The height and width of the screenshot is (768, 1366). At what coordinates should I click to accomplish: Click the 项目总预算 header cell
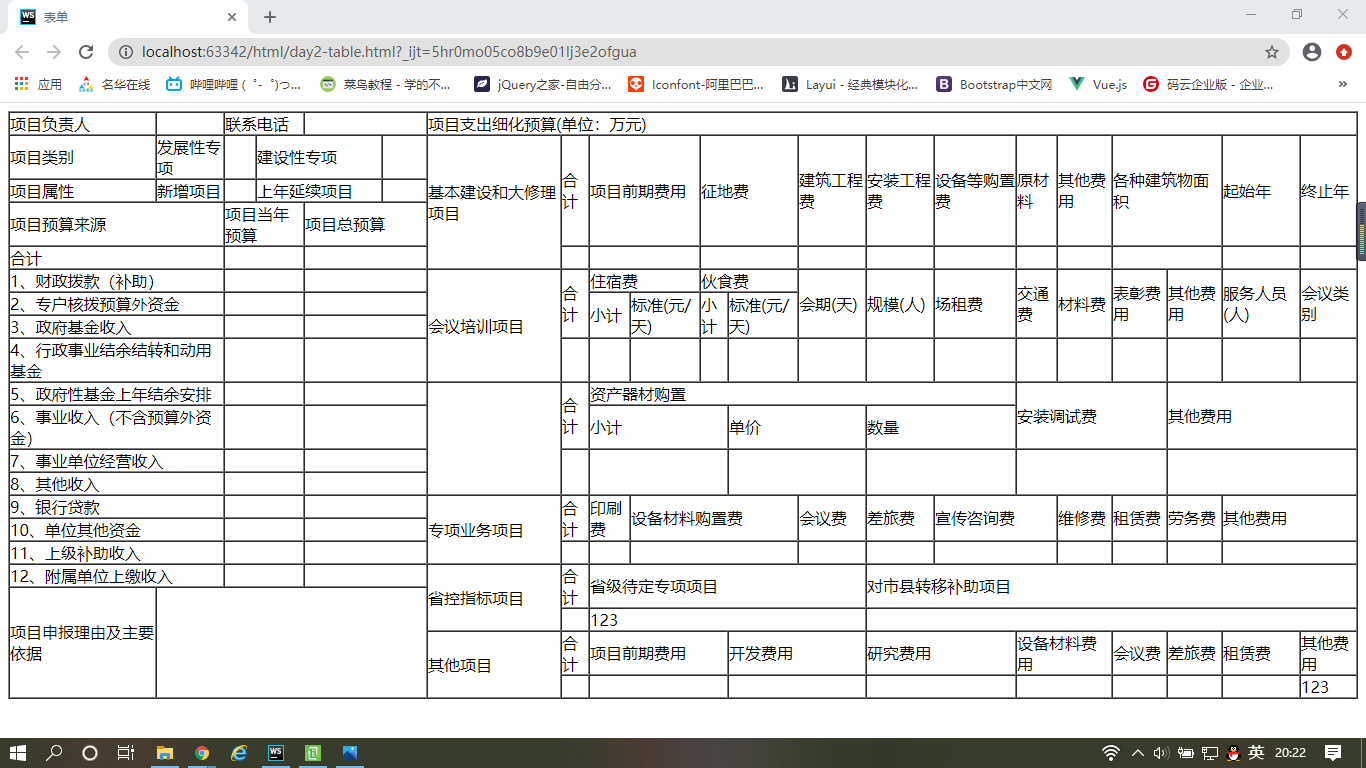point(365,225)
